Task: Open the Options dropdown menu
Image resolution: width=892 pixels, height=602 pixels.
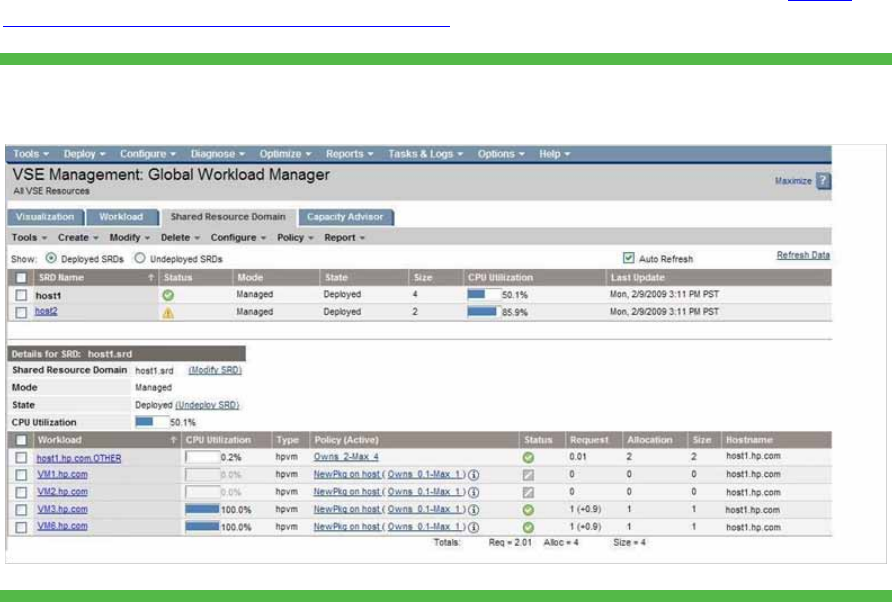Action: [501, 154]
